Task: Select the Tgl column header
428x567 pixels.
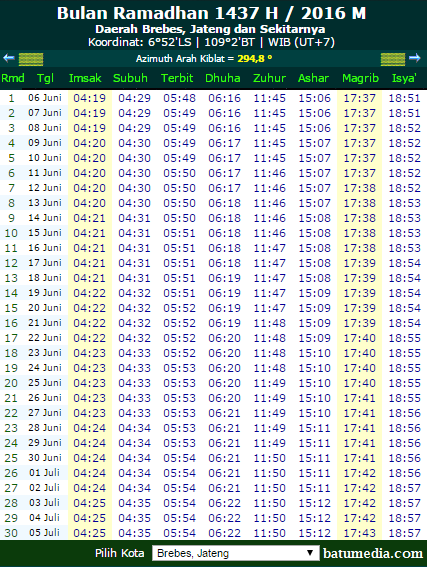Action: coord(45,78)
